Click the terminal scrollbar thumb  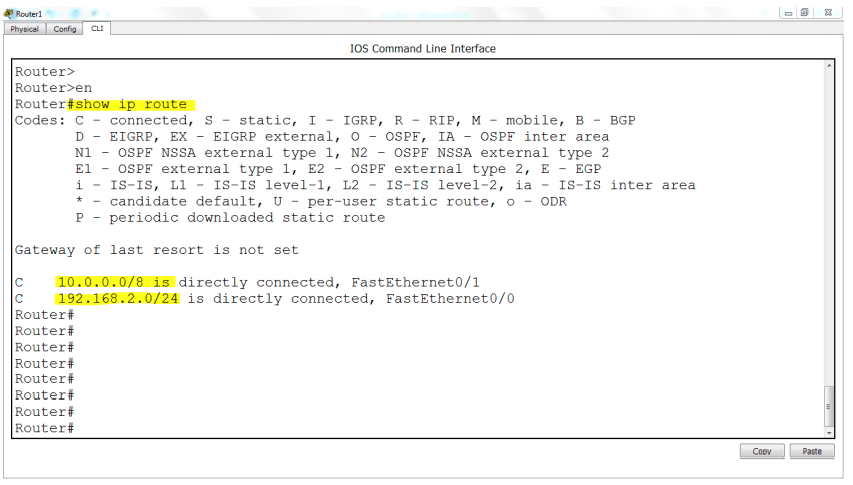[829, 407]
